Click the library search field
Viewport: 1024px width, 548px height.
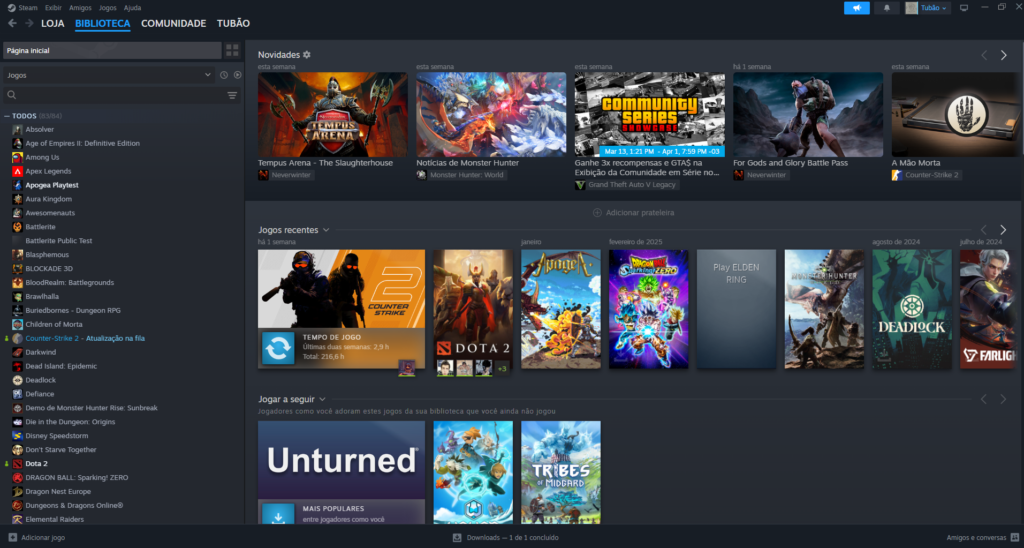[122, 95]
